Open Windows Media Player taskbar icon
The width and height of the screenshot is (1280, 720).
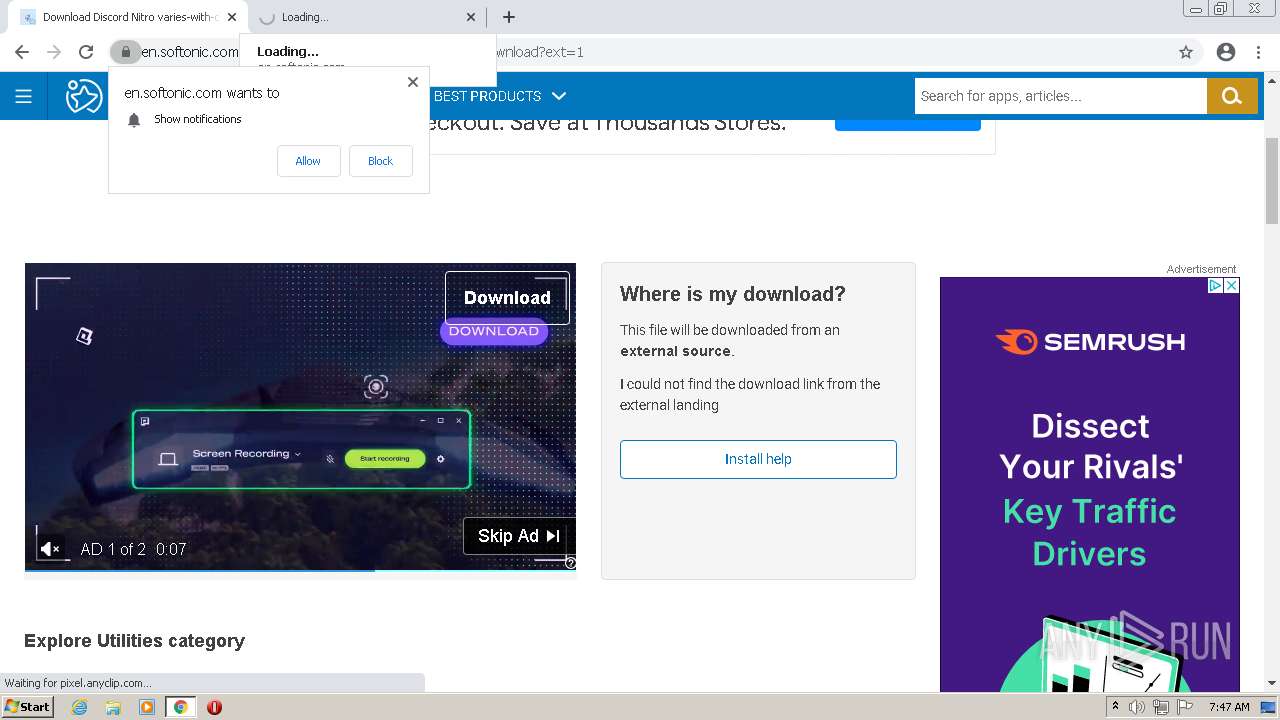(x=147, y=707)
